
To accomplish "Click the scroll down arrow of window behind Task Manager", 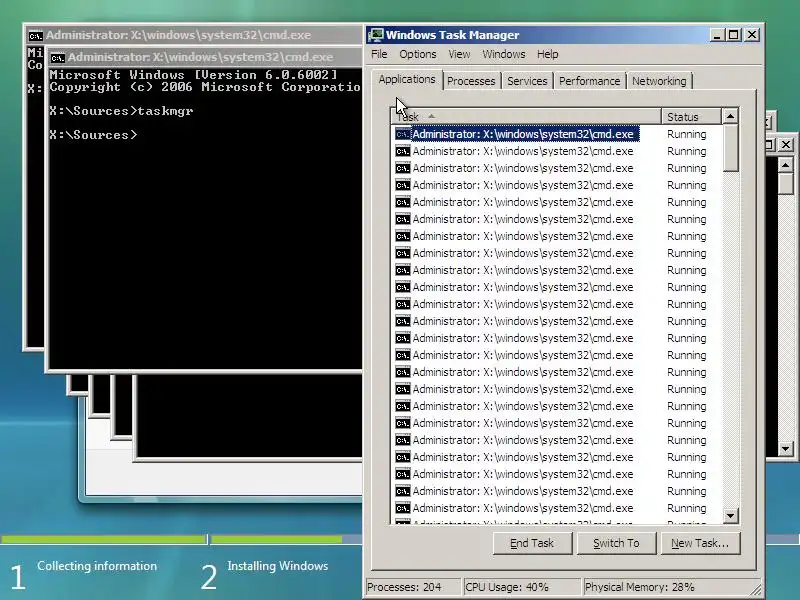I will [785, 449].
